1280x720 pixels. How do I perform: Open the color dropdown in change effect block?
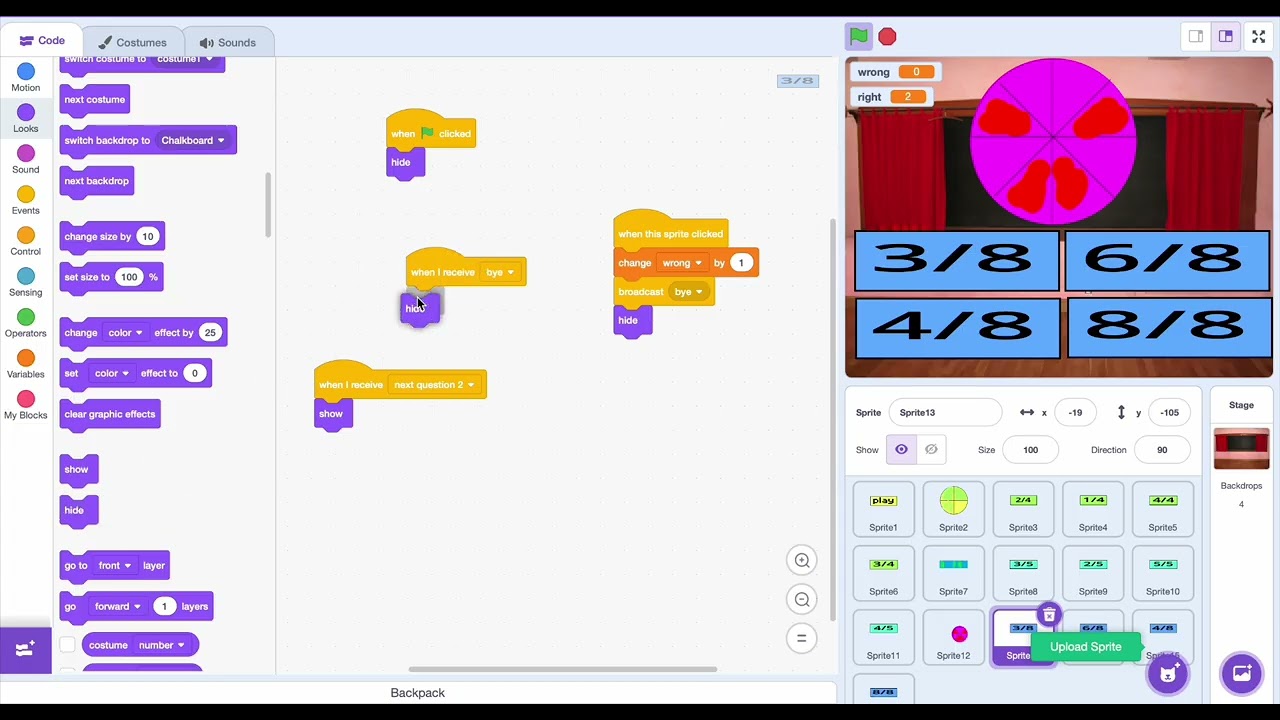click(125, 333)
